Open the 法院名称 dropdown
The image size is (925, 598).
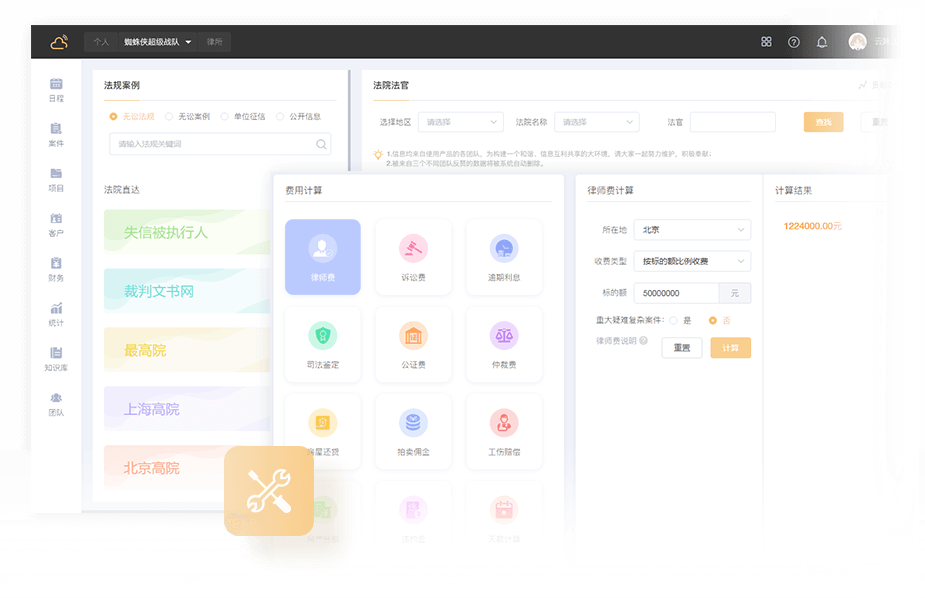596,122
